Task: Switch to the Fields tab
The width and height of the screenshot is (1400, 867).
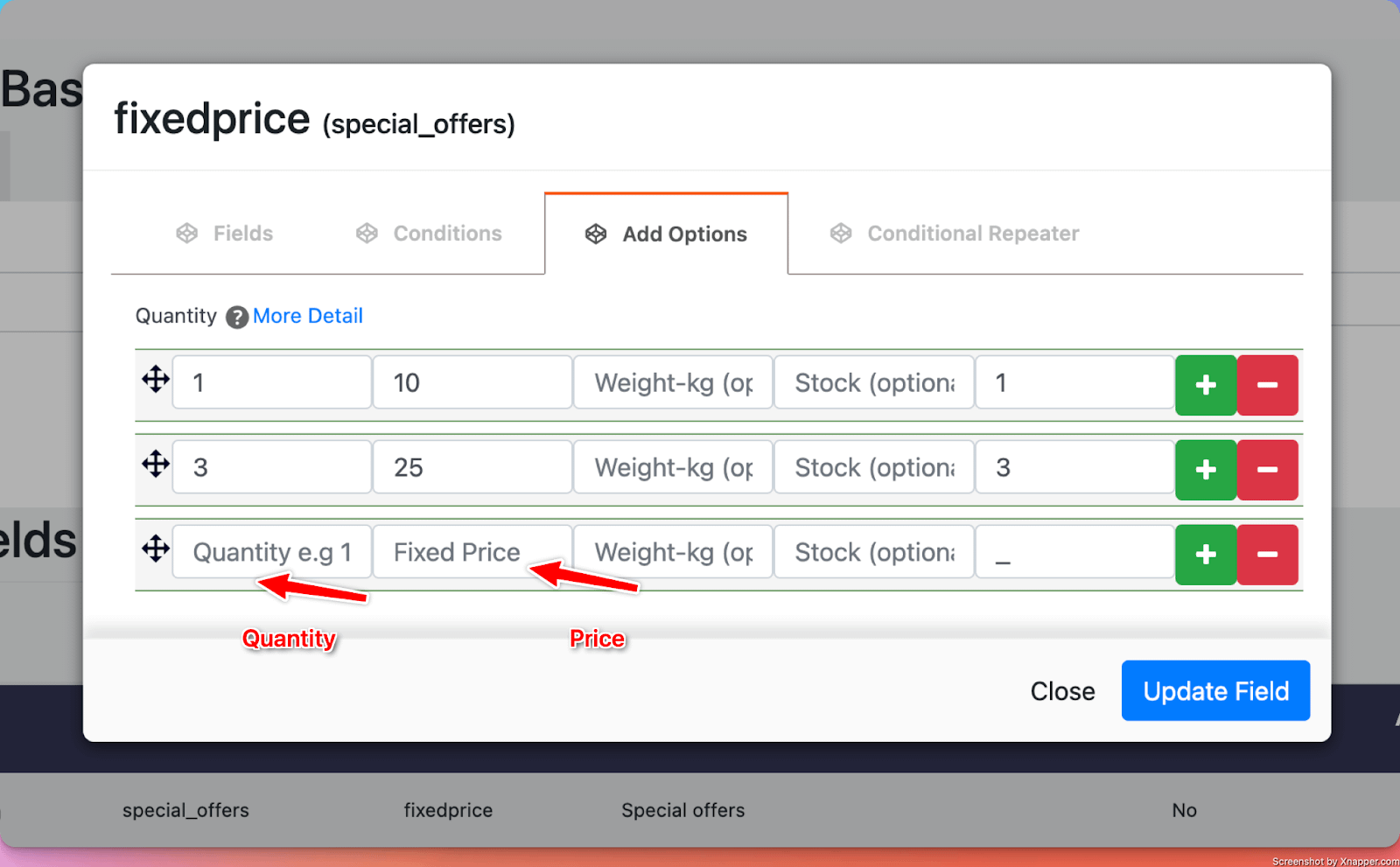Action: tap(225, 234)
